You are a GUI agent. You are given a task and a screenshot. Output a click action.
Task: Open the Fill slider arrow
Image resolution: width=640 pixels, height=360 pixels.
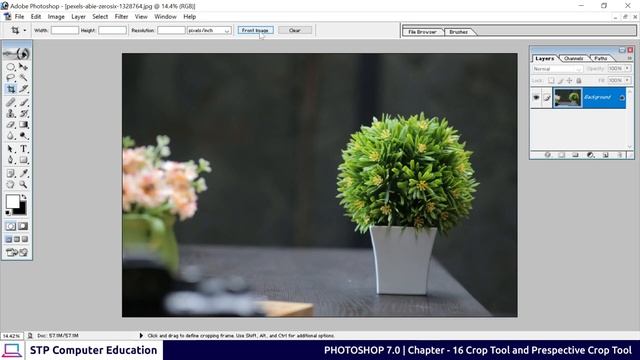pyautogui.click(x=627, y=80)
